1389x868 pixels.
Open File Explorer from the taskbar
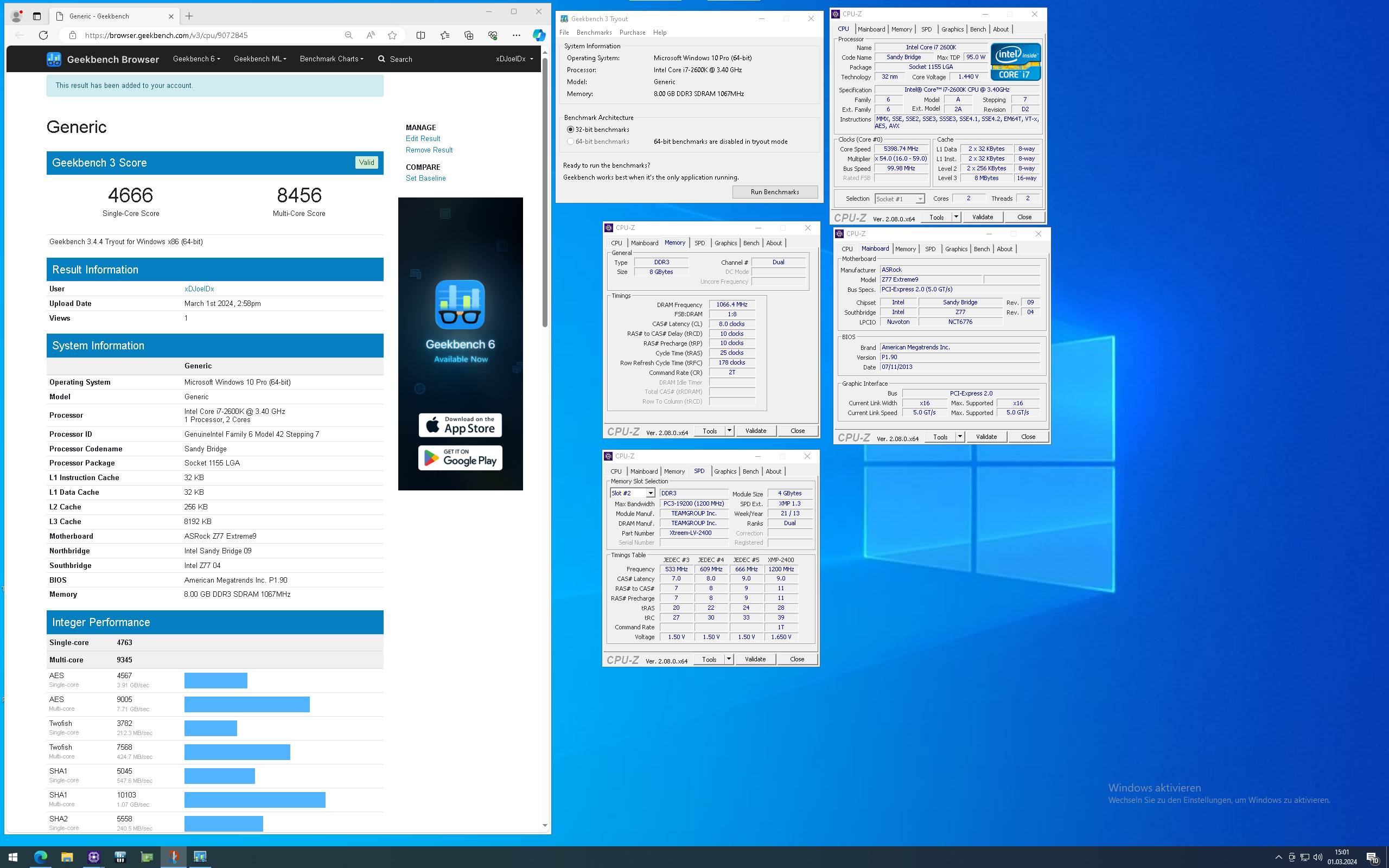(x=67, y=857)
